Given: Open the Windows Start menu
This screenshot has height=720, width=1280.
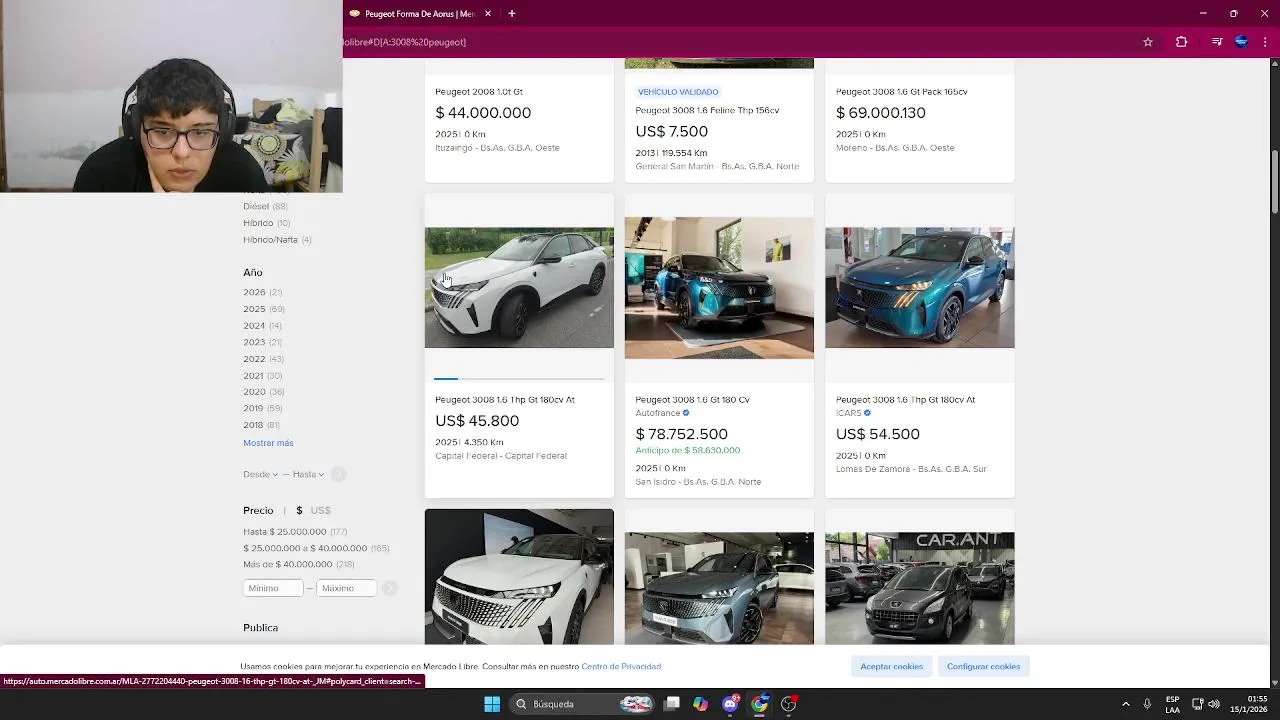Looking at the screenshot, I should pos(492,704).
